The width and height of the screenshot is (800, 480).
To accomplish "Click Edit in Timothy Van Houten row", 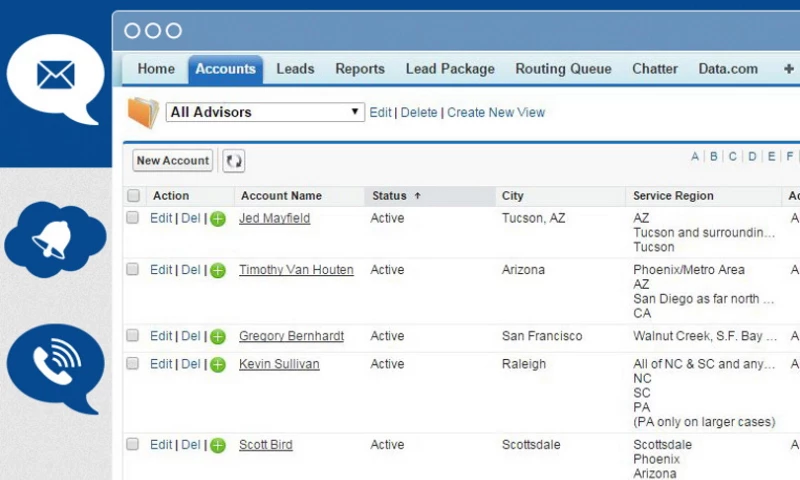I will tap(161, 270).
